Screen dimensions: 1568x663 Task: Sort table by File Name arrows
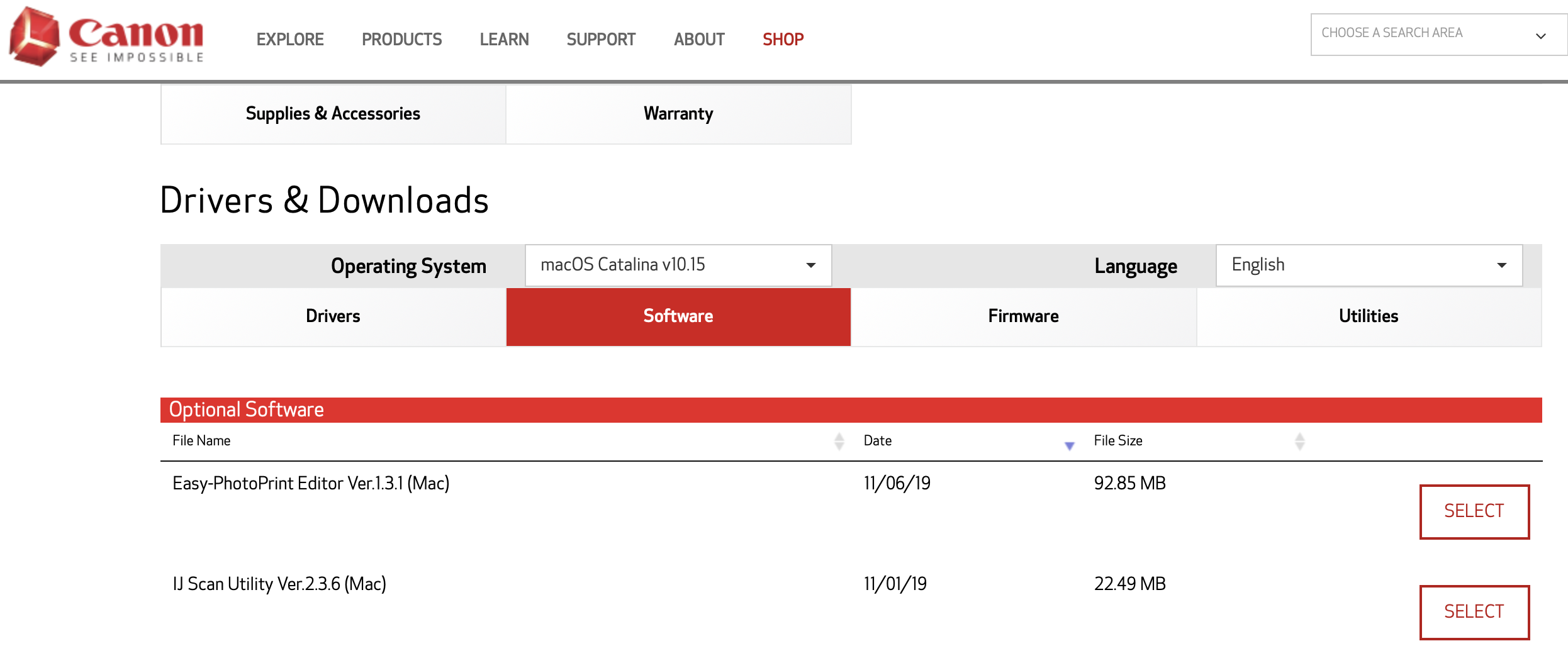[839, 442]
